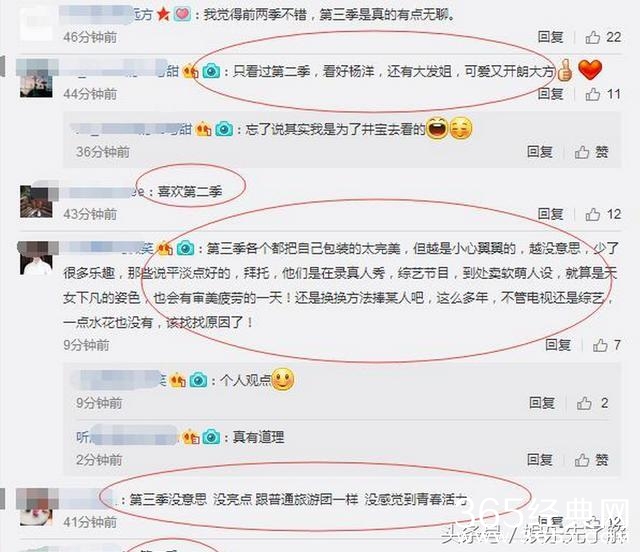Reply to the 个人观点 comment

point(542,403)
